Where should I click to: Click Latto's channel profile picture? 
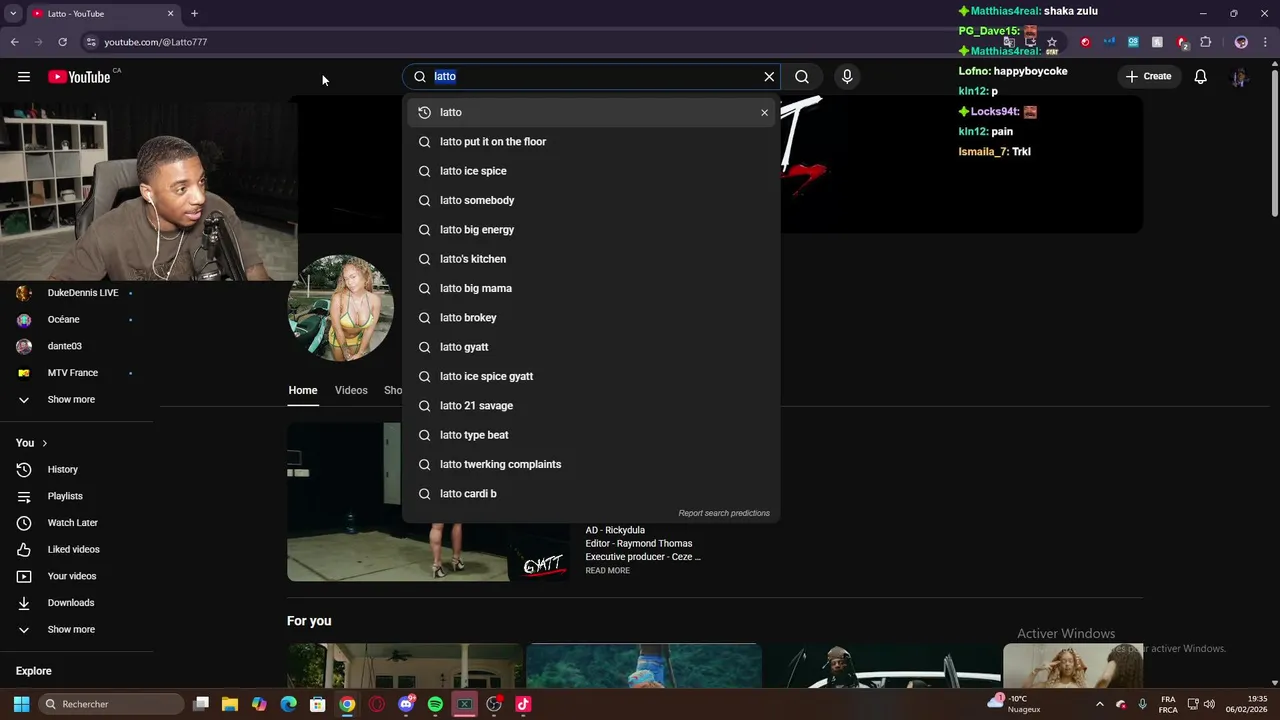pos(341,308)
